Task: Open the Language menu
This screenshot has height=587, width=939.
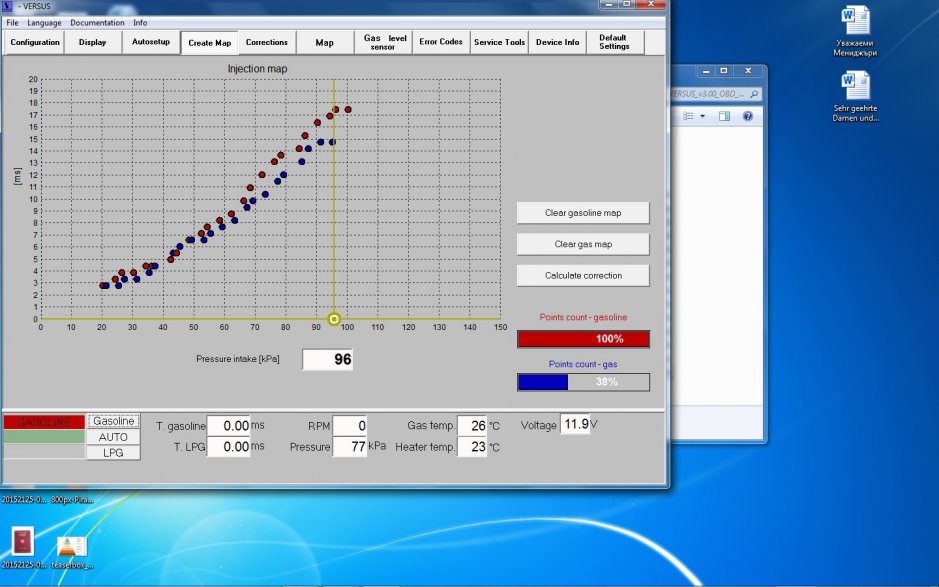Action: click(43, 22)
